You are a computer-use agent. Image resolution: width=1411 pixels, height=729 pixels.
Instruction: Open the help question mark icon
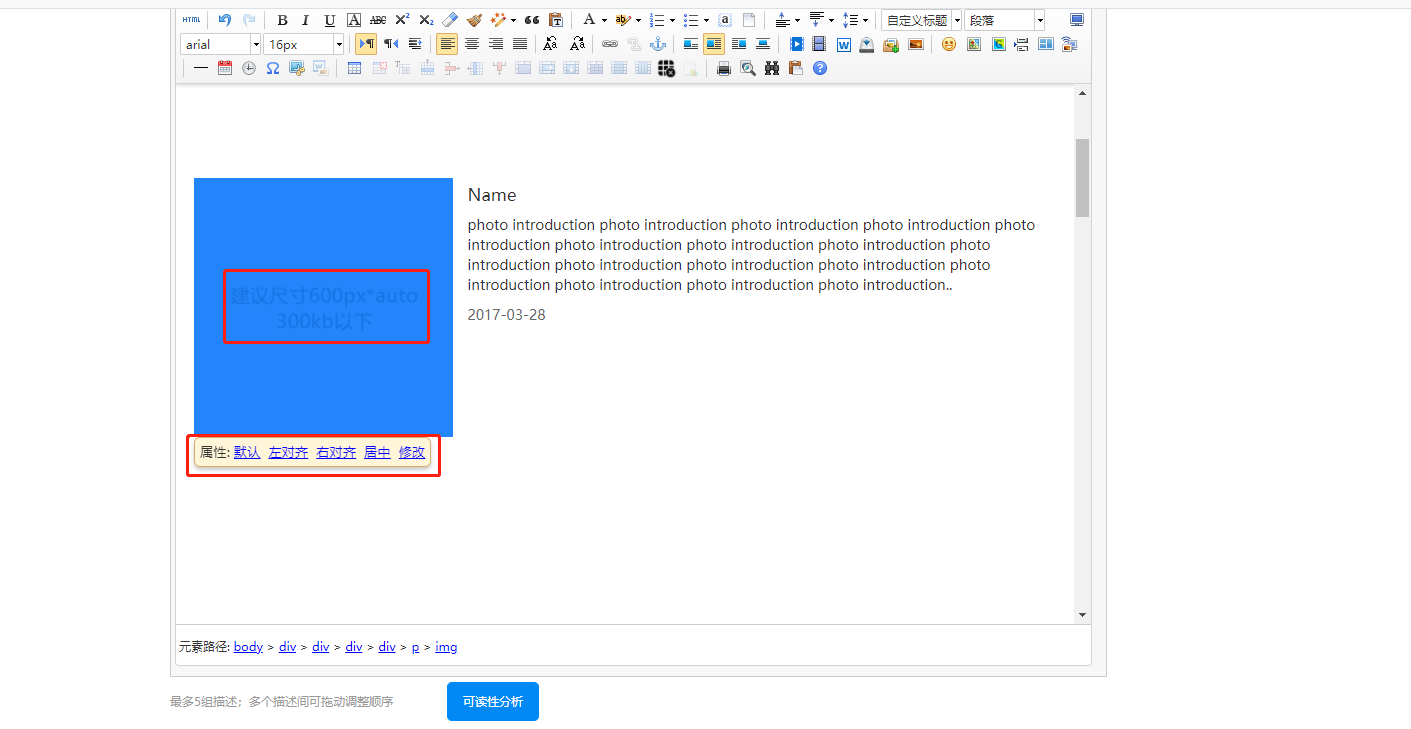coord(820,68)
